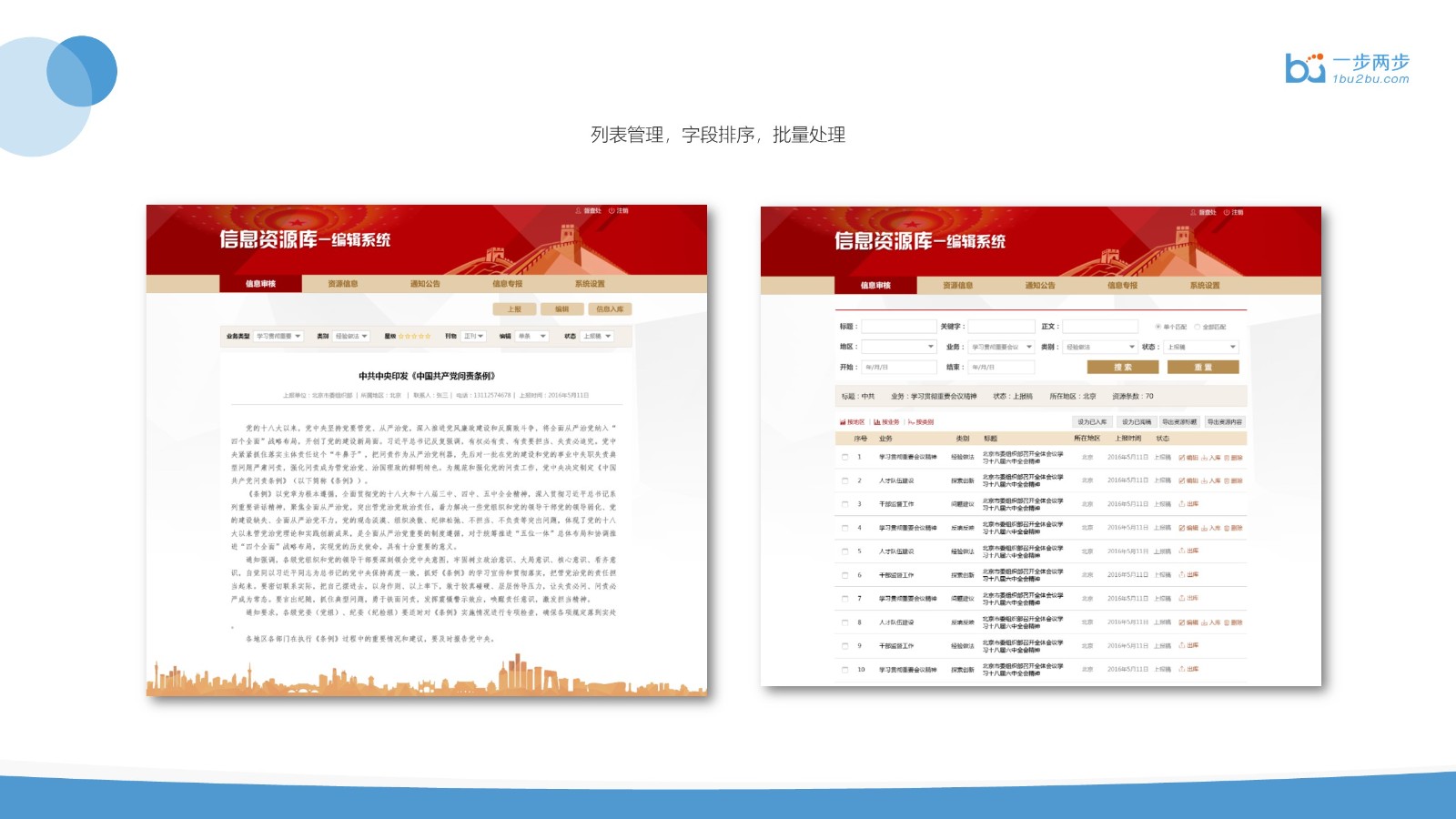Click the 设为已入库 button

[1092, 422]
